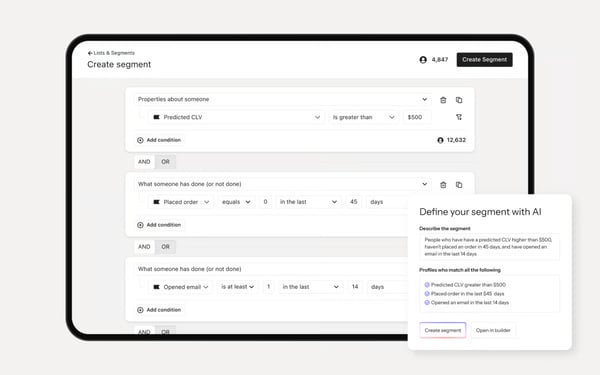600x375 pixels.
Task: Open the equals operator dropdown
Action: point(236,202)
